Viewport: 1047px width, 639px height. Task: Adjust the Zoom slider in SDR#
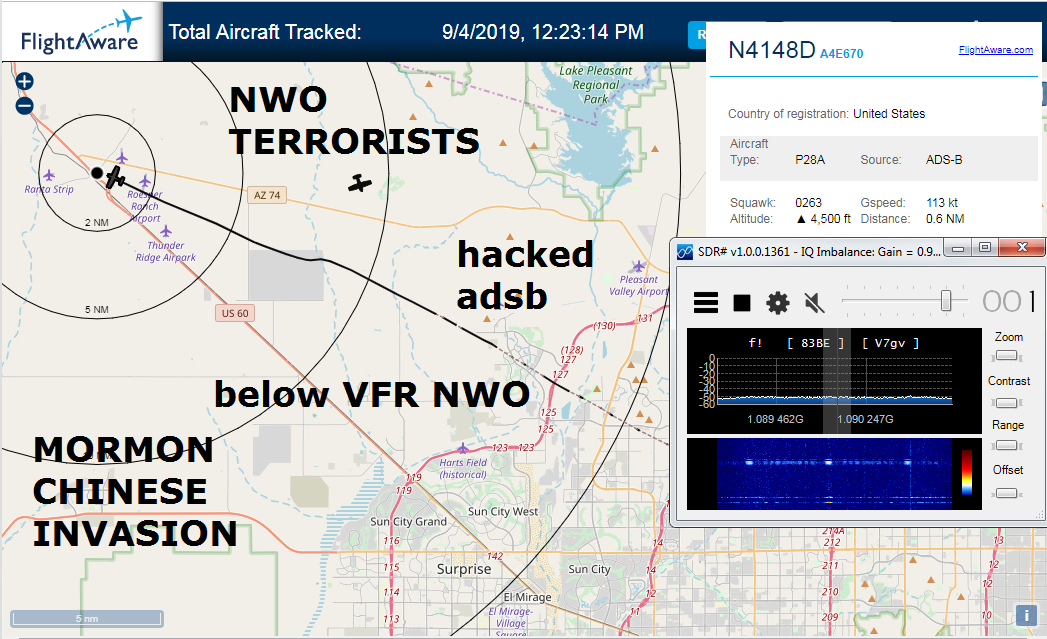(x=1007, y=356)
